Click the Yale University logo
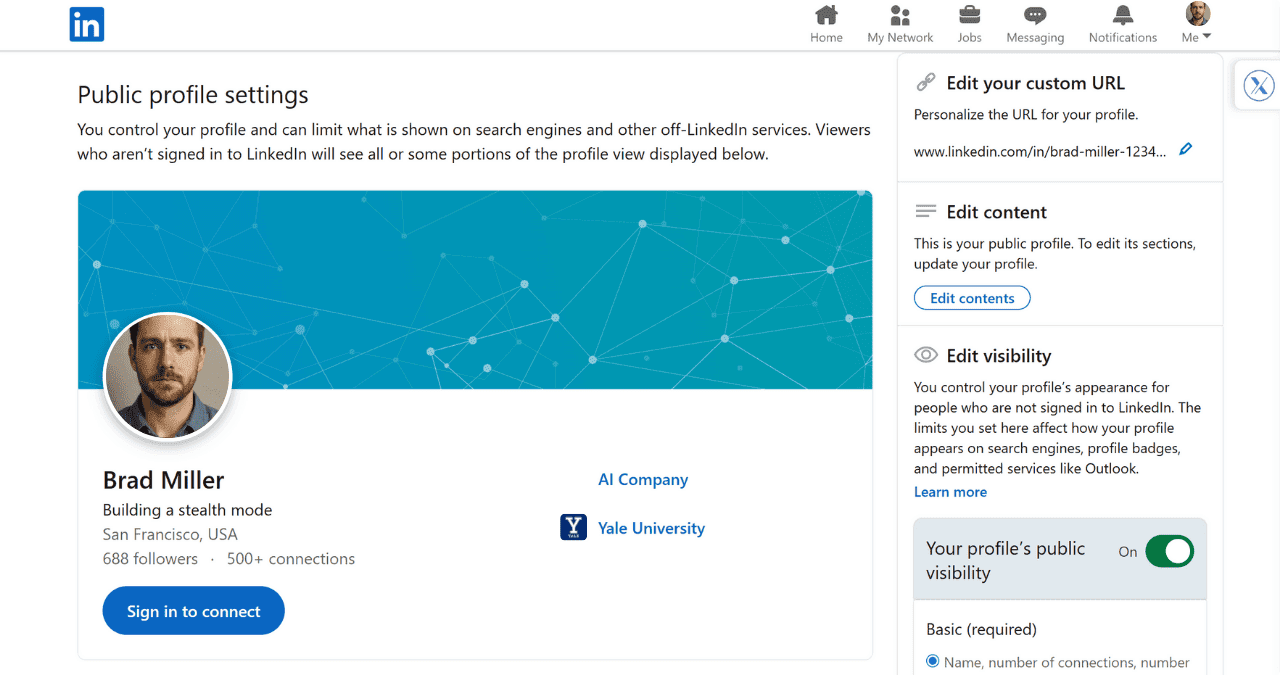 tap(573, 527)
